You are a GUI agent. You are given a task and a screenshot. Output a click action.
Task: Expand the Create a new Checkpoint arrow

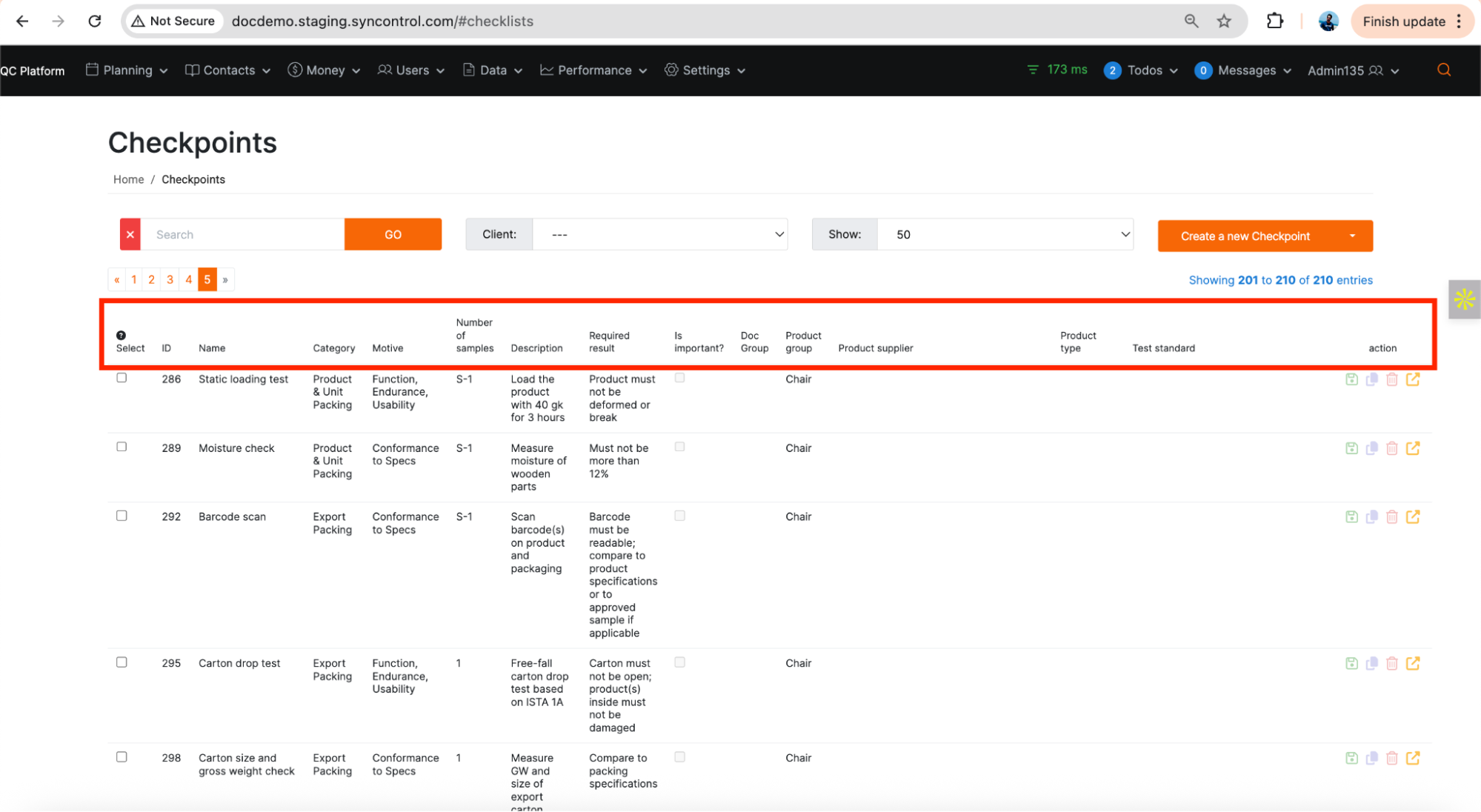point(1352,236)
